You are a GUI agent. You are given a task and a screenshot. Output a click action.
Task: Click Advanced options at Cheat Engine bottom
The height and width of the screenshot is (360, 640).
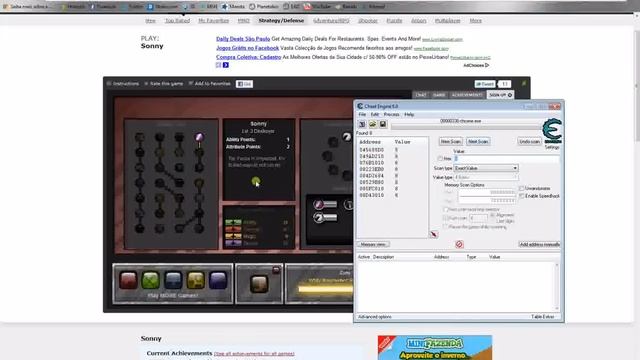[375, 317]
